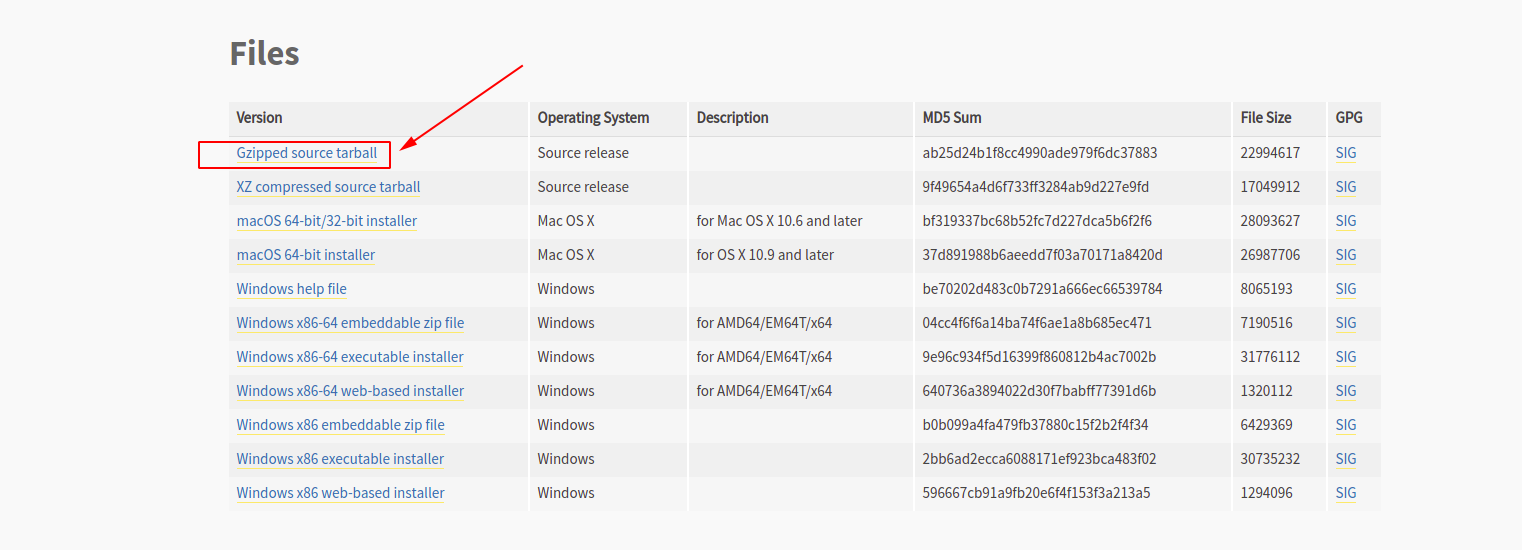Open the Gzipped source tarball link

click(x=306, y=153)
